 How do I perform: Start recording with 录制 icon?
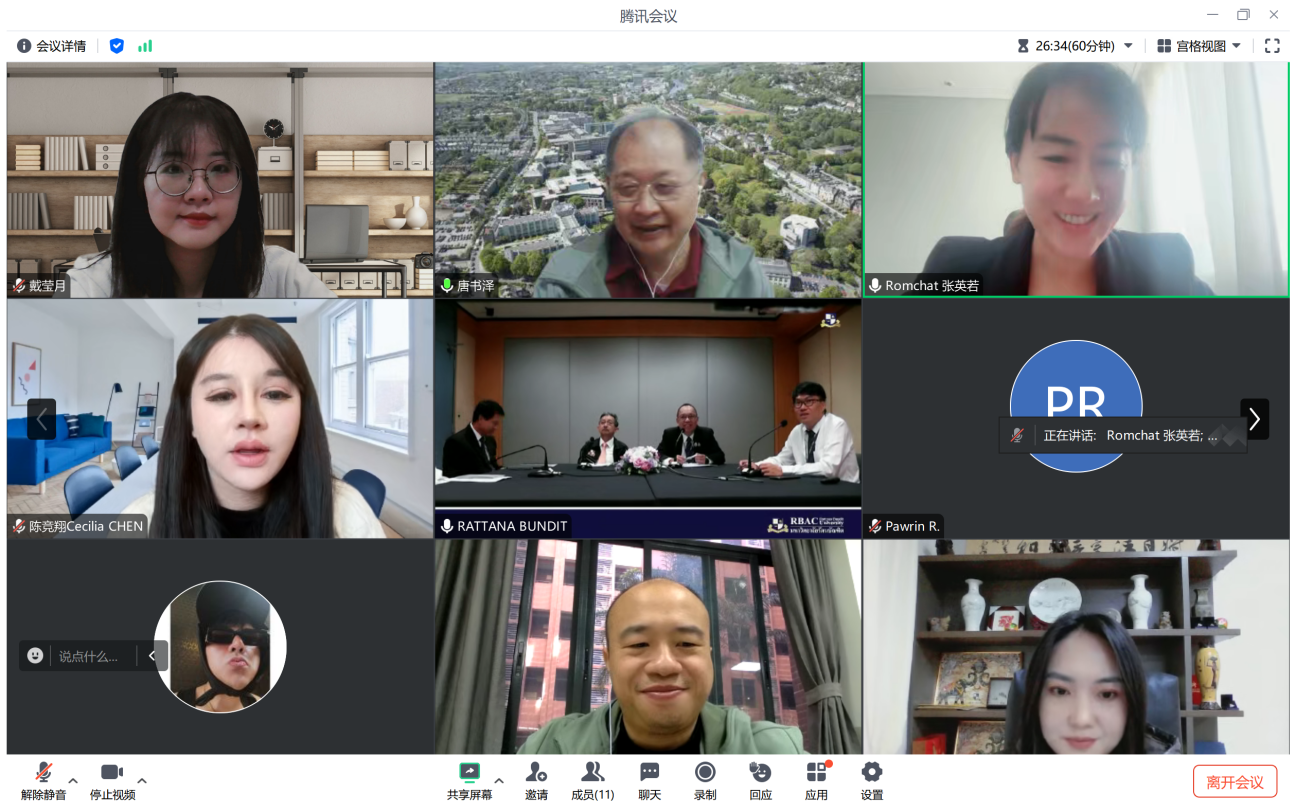pyautogui.click(x=705, y=772)
